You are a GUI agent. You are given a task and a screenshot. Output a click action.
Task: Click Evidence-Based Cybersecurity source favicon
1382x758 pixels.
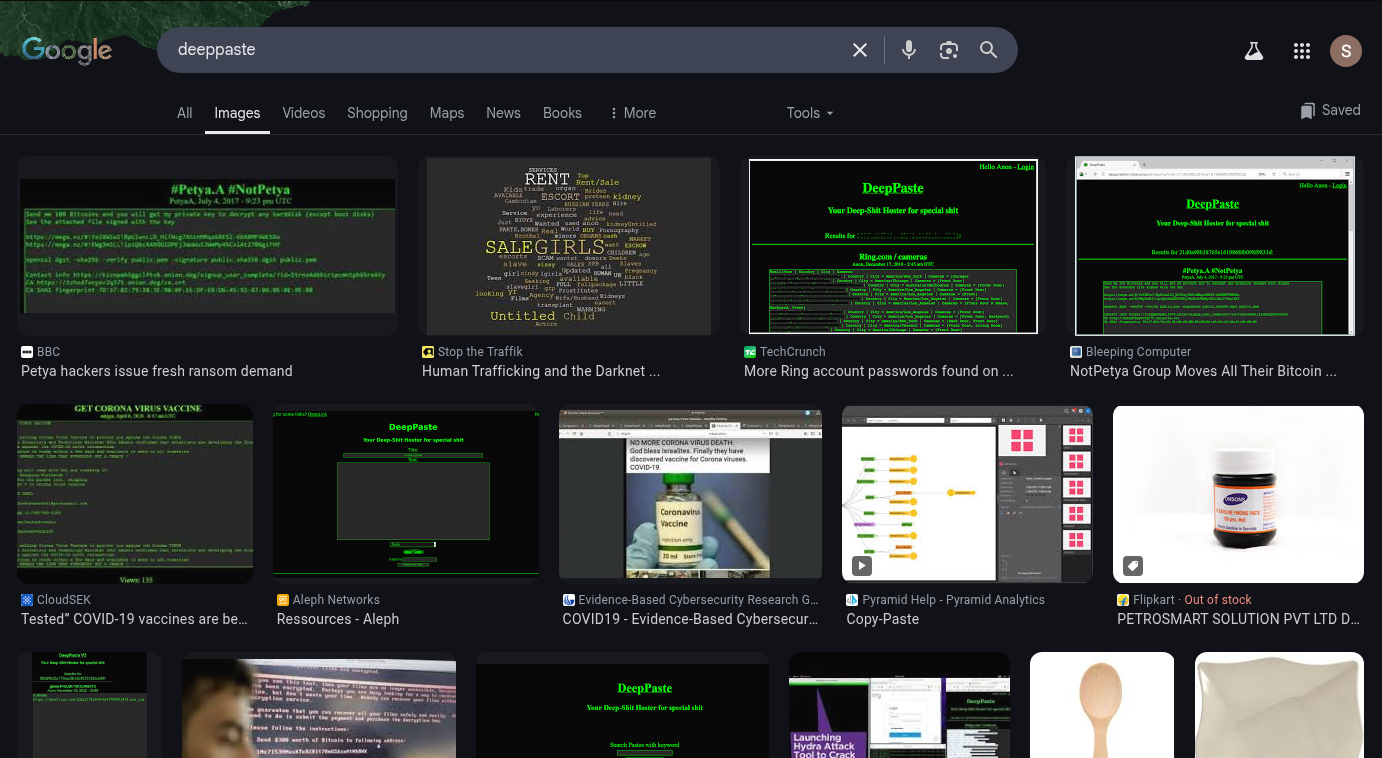pos(568,600)
